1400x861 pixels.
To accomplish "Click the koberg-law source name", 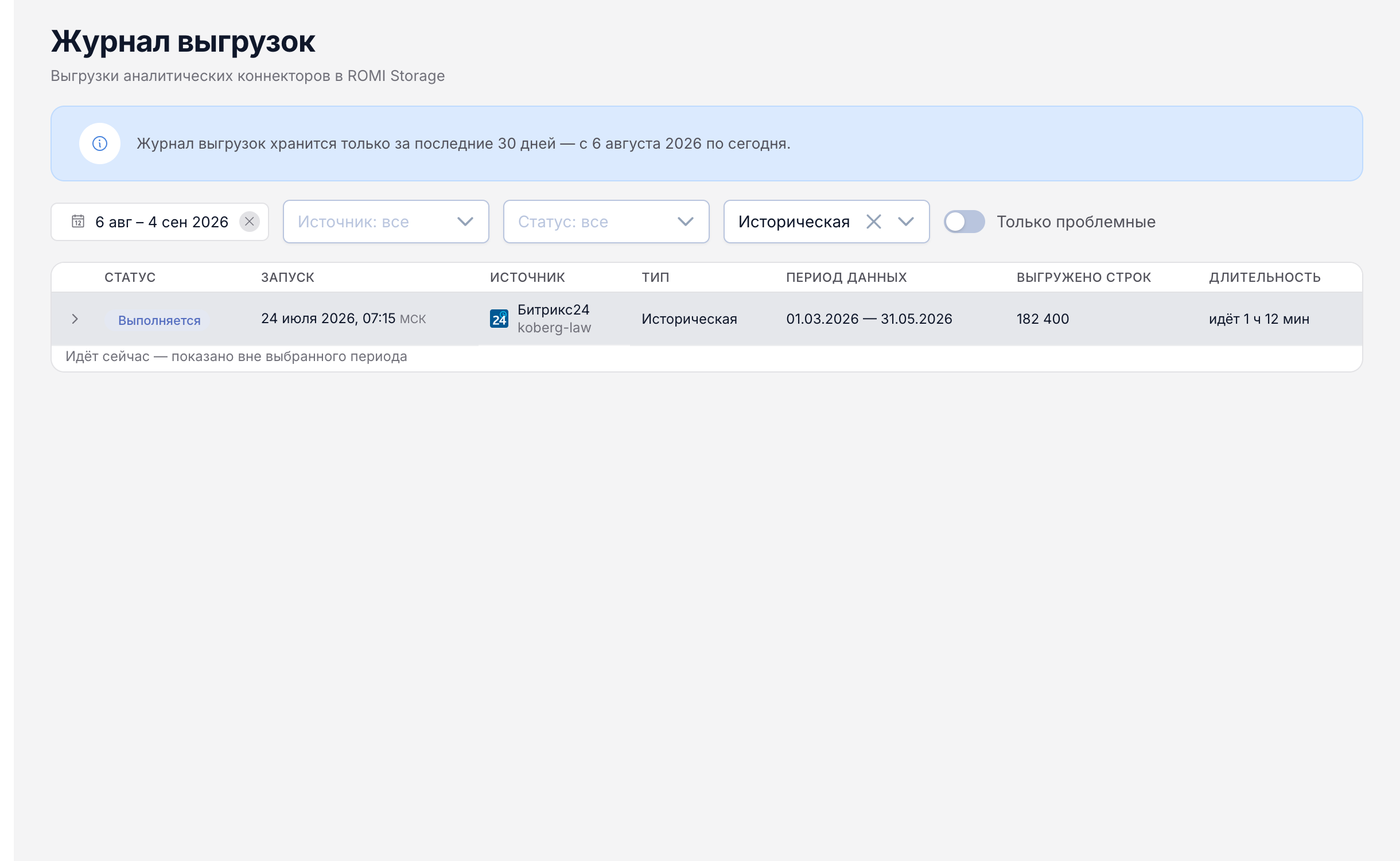I will [x=554, y=328].
